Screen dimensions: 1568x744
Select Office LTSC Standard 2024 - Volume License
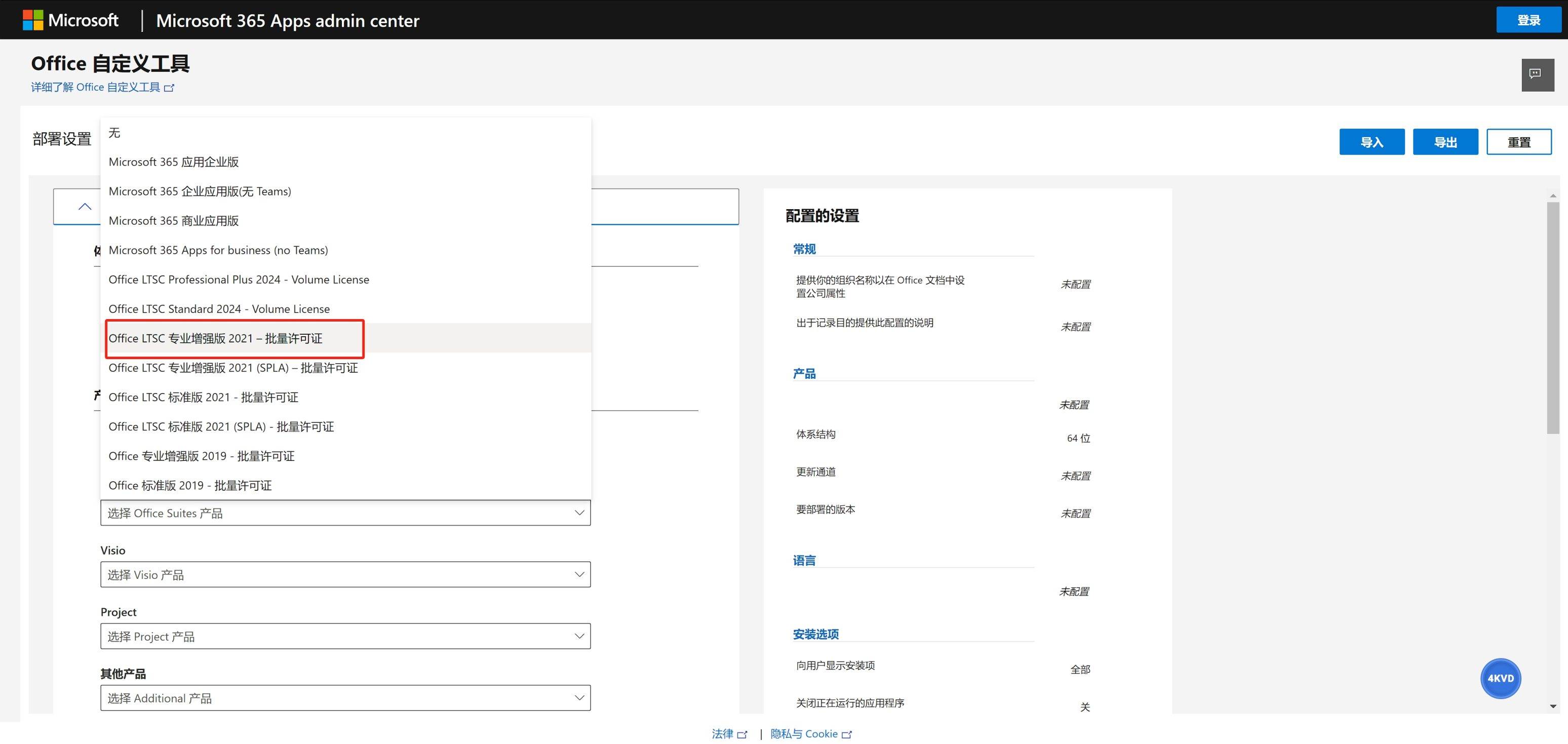pyautogui.click(x=219, y=309)
